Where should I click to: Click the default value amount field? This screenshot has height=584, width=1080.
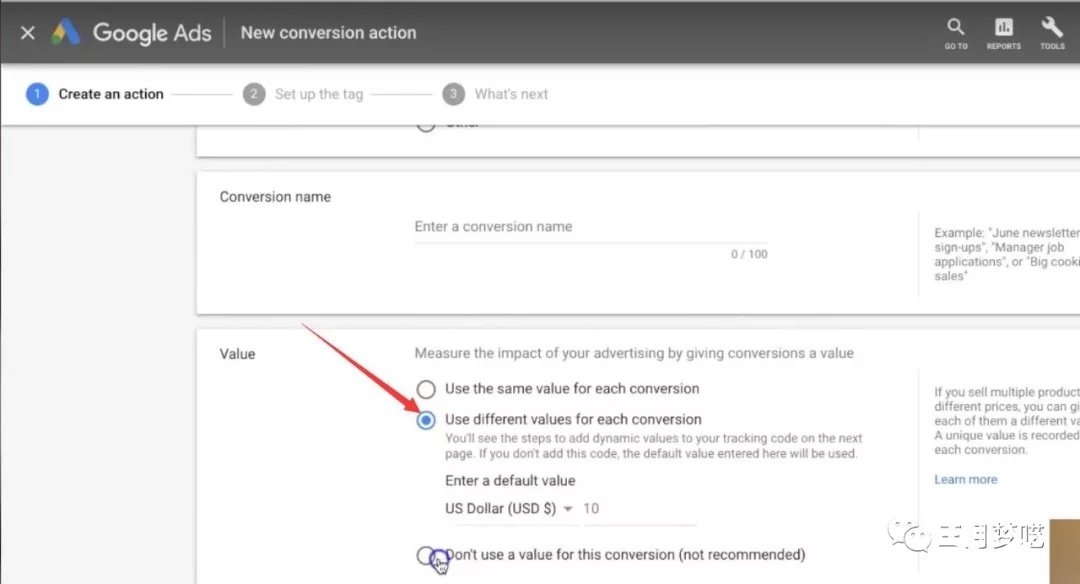tap(638, 509)
